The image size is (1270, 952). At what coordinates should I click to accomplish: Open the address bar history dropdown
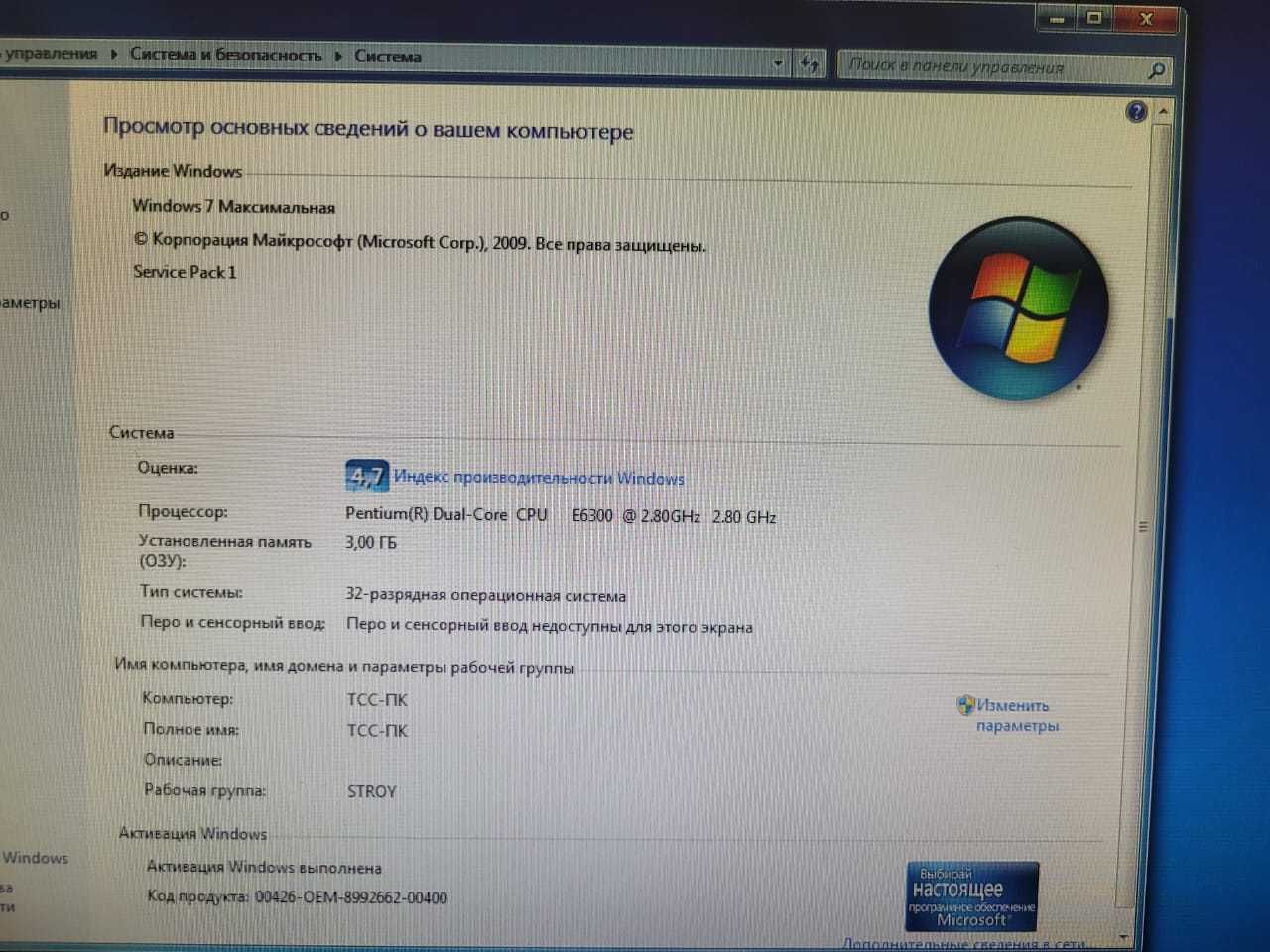[x=778, y=63]
